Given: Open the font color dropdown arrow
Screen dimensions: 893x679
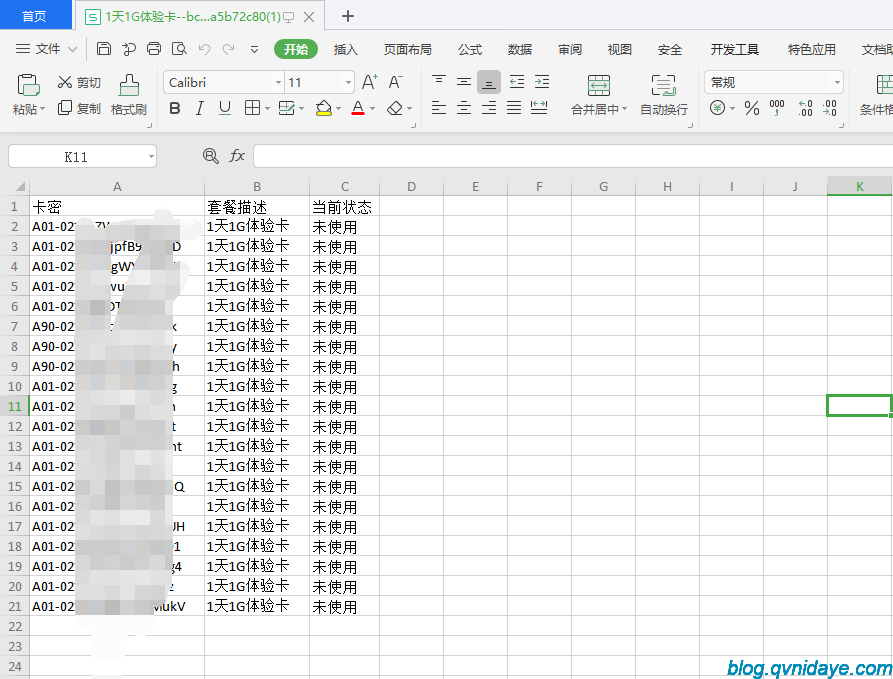Looking at the screenshot, I should [x=372, y=108].
